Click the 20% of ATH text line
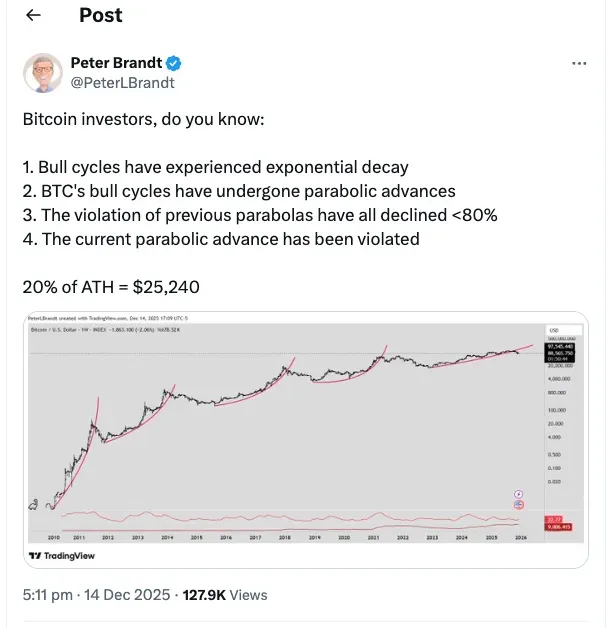Image resolution: width=606 pixels, height=628 pixels. (111, 287)
